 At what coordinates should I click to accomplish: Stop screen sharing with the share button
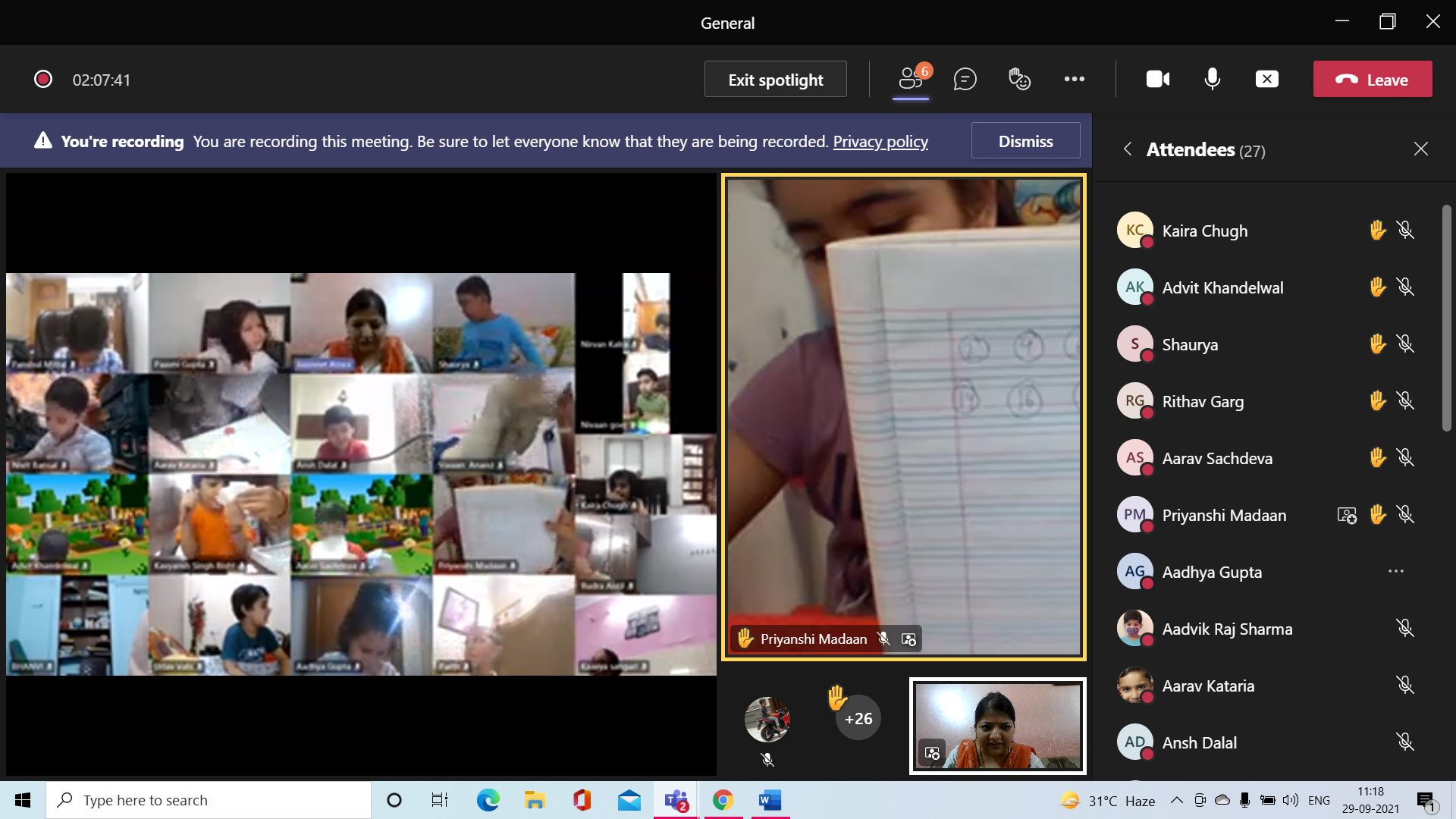click(1266, 79)
